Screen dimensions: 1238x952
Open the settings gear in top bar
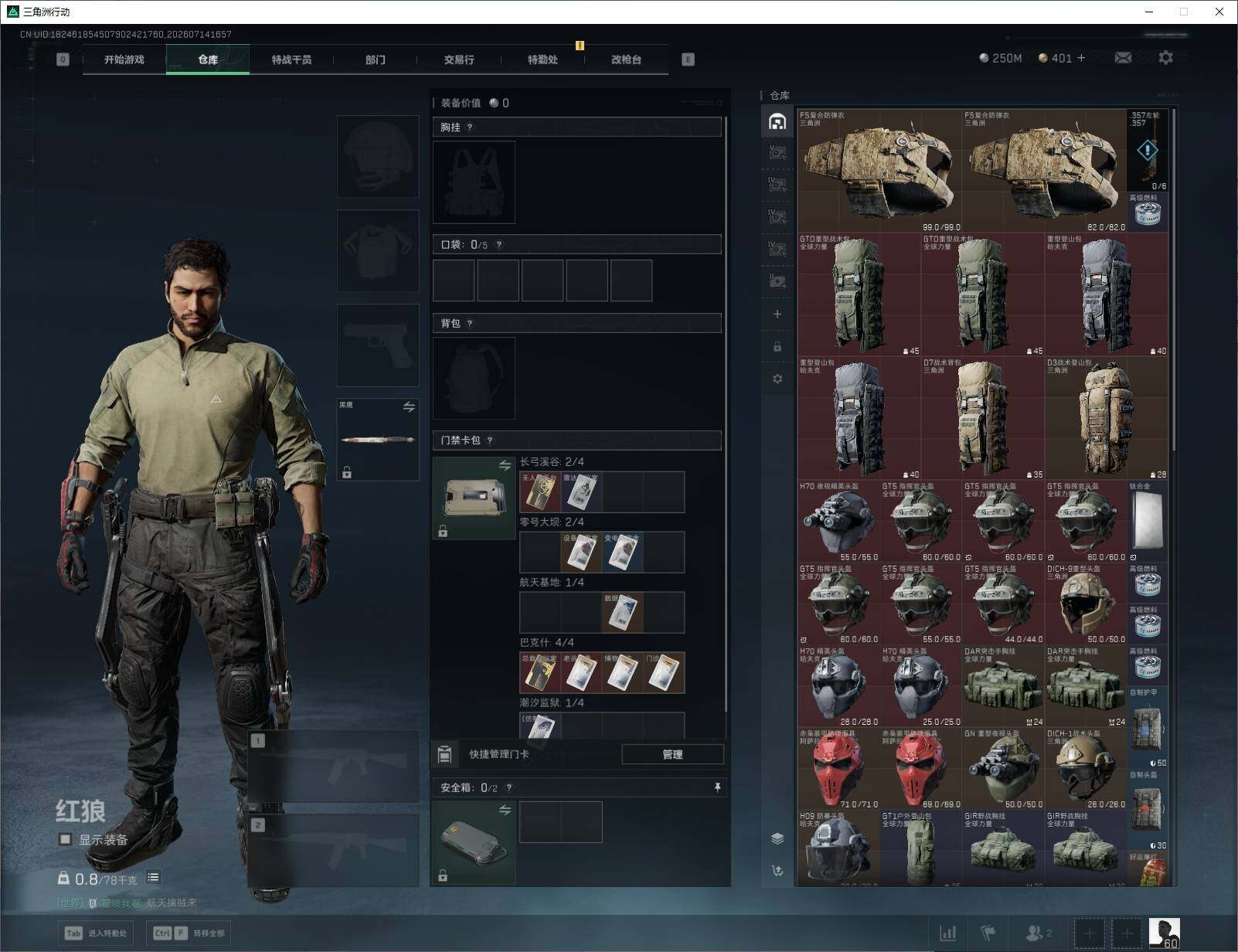[x=1165, y=58]
